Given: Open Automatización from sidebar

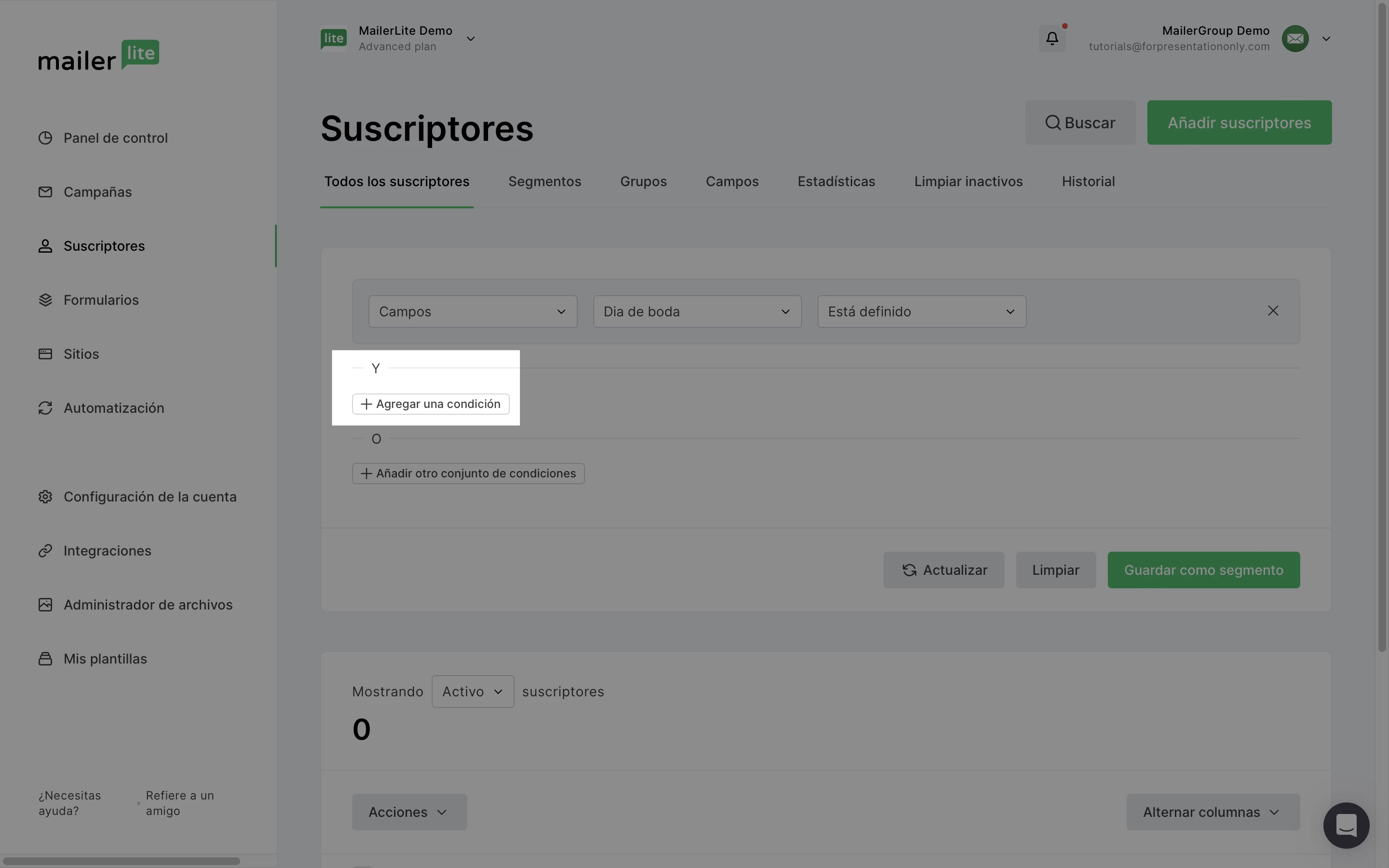Looking at the screenshot, I should [114, 407].
